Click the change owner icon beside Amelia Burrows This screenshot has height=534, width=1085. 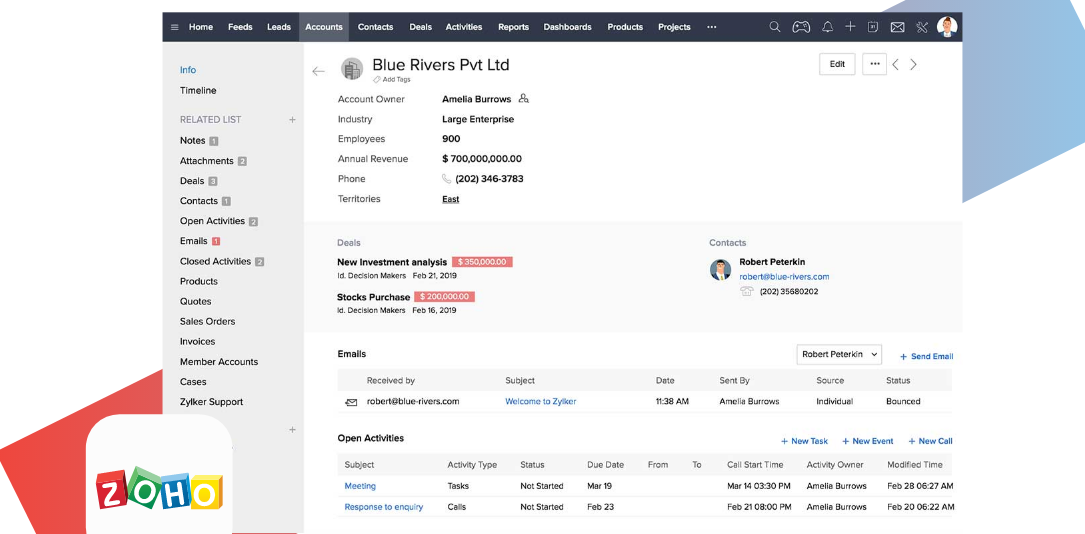pos(524,99)
